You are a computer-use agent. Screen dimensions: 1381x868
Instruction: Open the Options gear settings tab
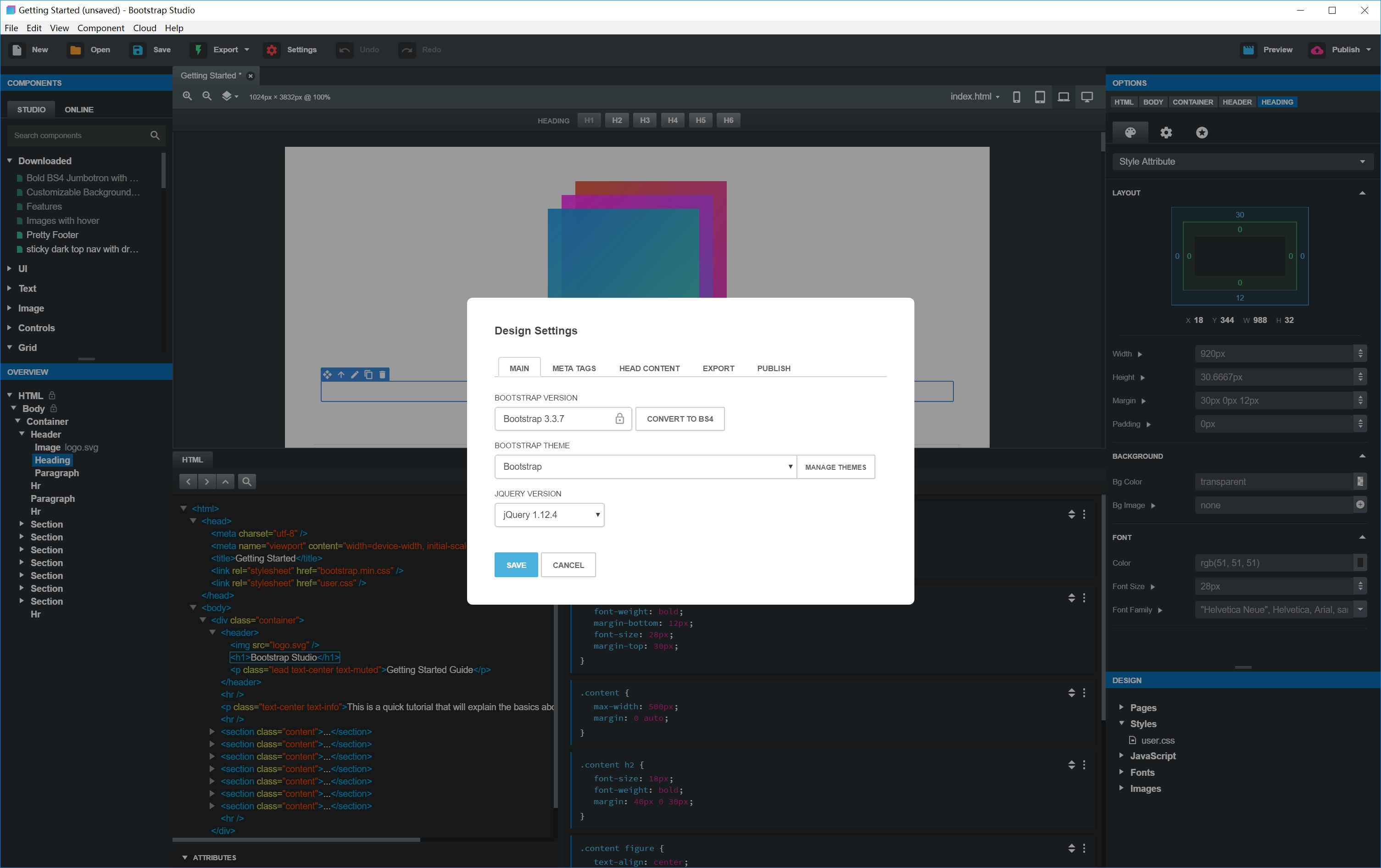pos(1166,133)
